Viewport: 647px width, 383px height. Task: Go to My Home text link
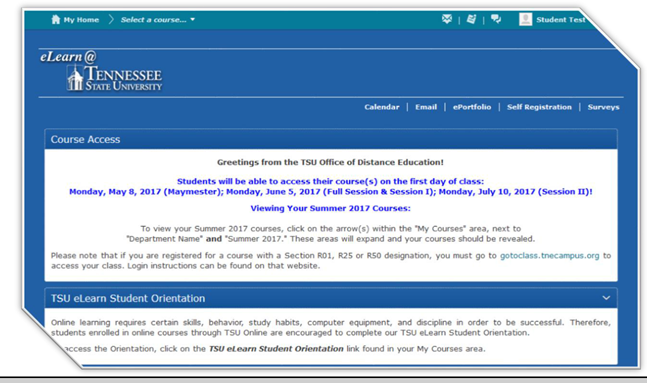coord(81,20)
